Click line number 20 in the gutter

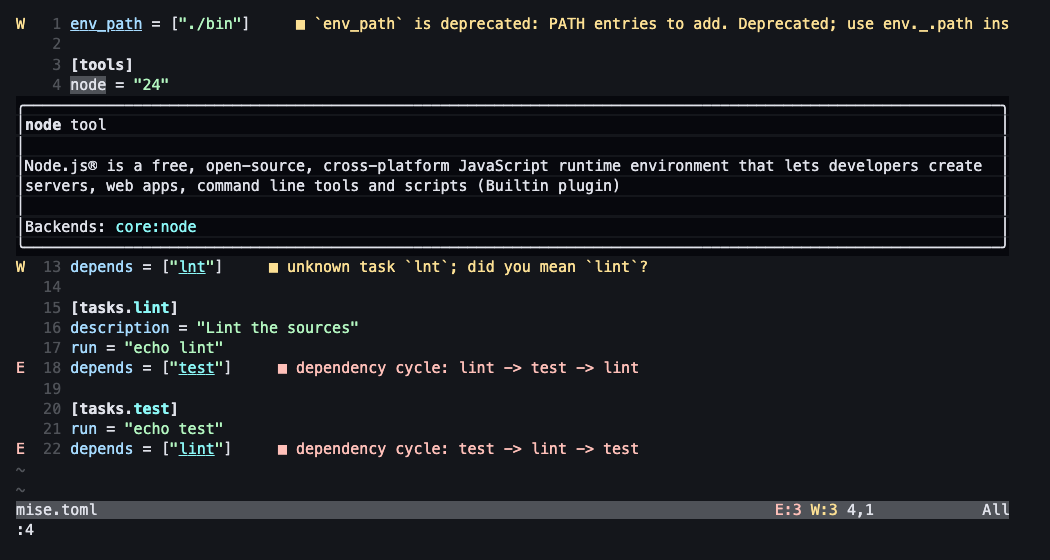click(52, 409)
